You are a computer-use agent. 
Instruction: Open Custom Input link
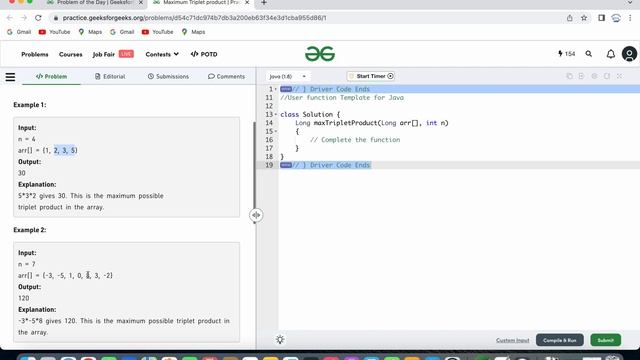point(513,340)
